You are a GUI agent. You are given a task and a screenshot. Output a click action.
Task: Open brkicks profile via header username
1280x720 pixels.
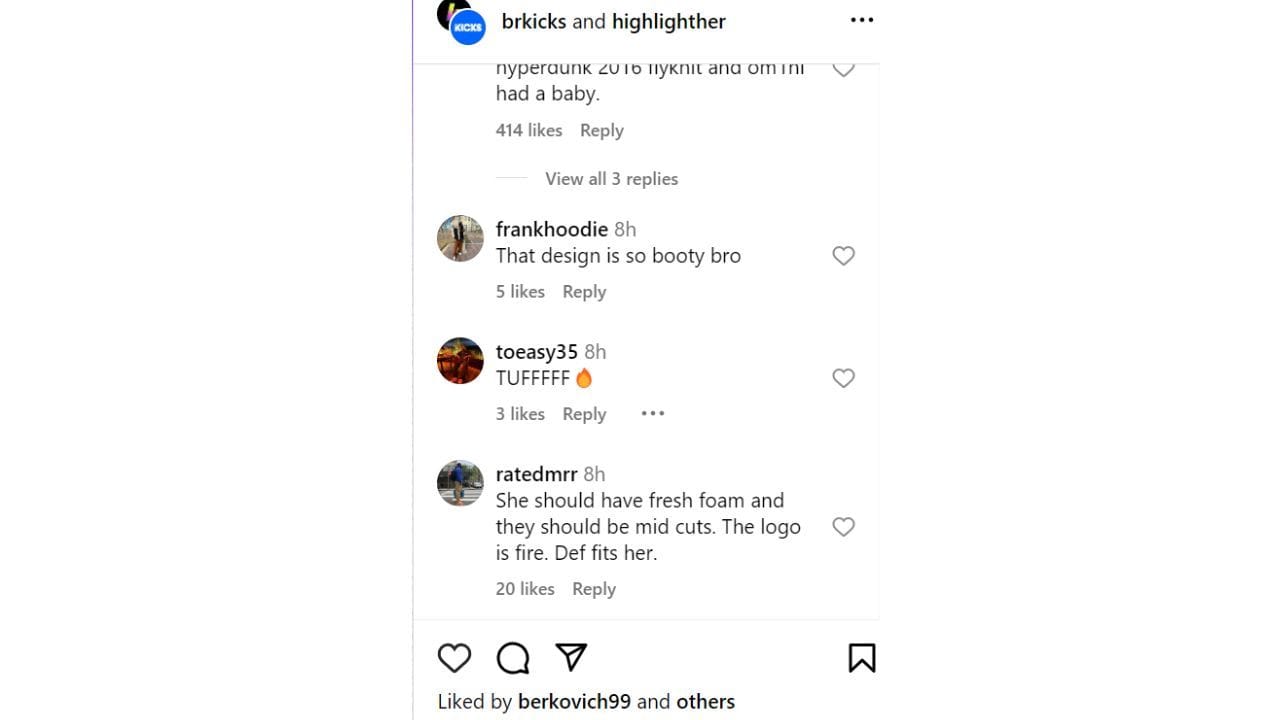533,21
